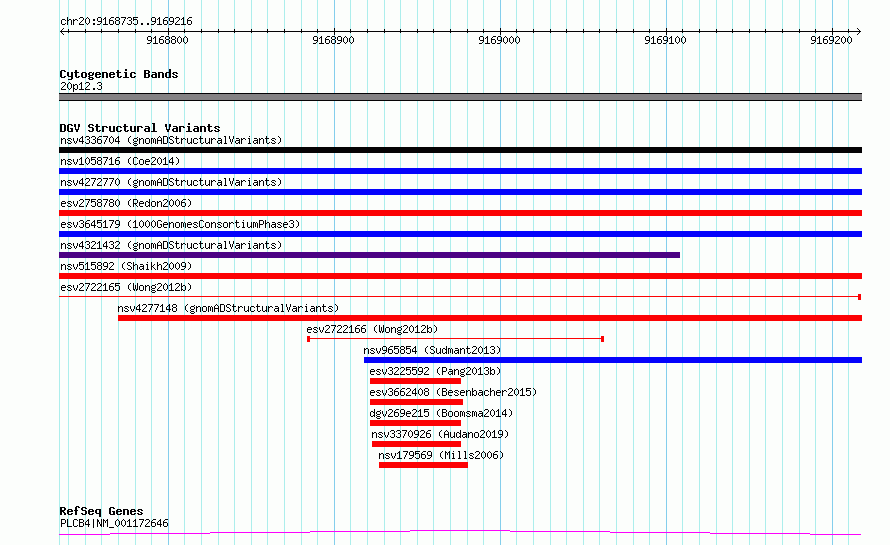Image resolution: width=890 pixels, height=545 pixels.
Task: Click the 9169200 ruler tick label
Action: [832, 40]
